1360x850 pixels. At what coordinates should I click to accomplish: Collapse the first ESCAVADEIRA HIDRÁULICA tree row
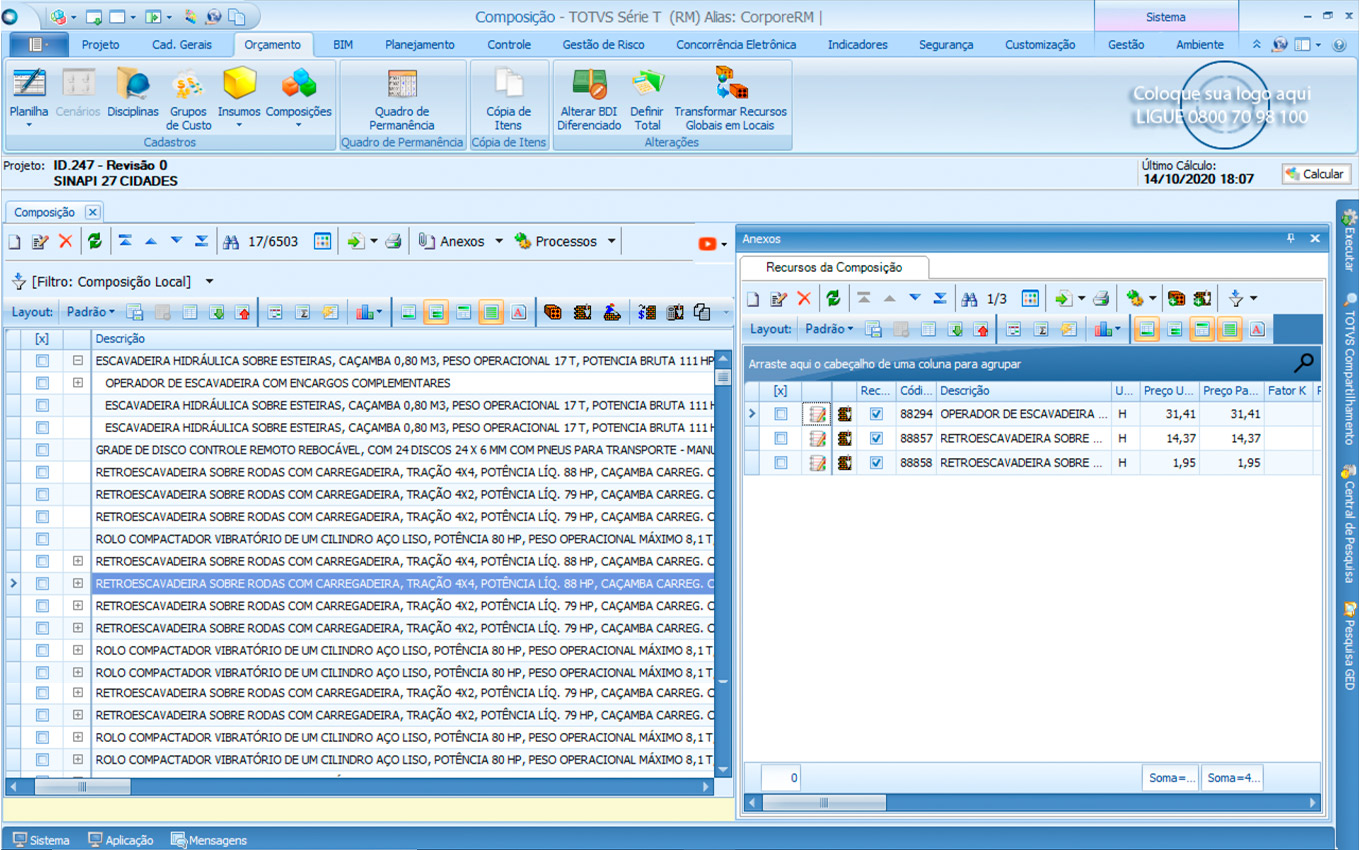[77, 361]
